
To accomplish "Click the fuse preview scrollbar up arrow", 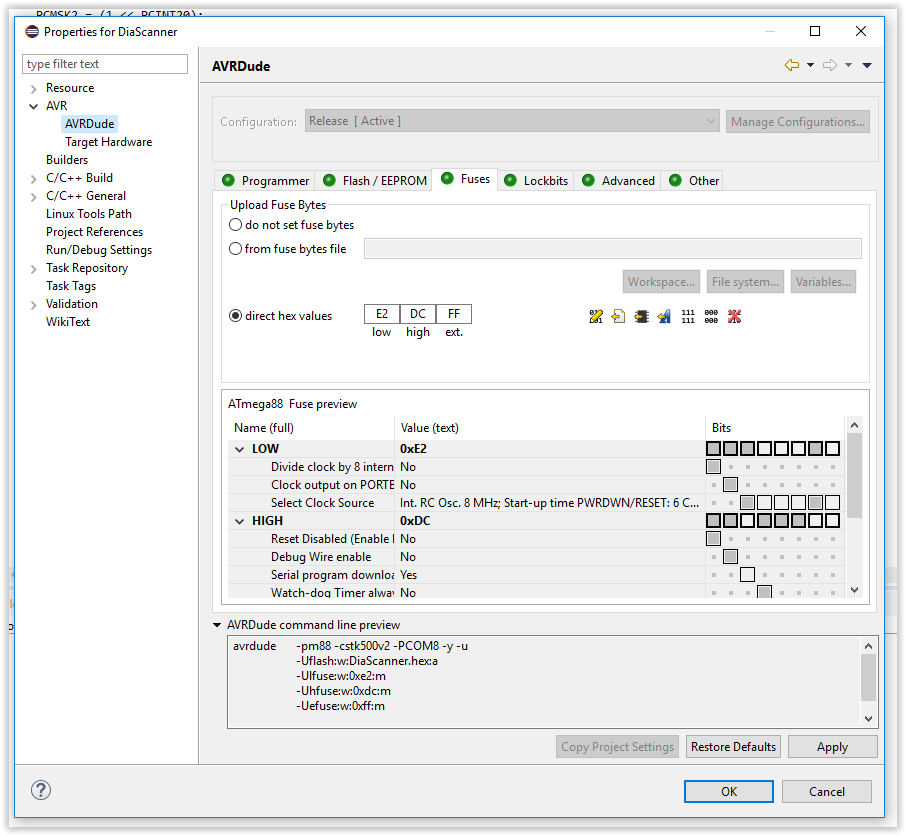I will point(855,425).
